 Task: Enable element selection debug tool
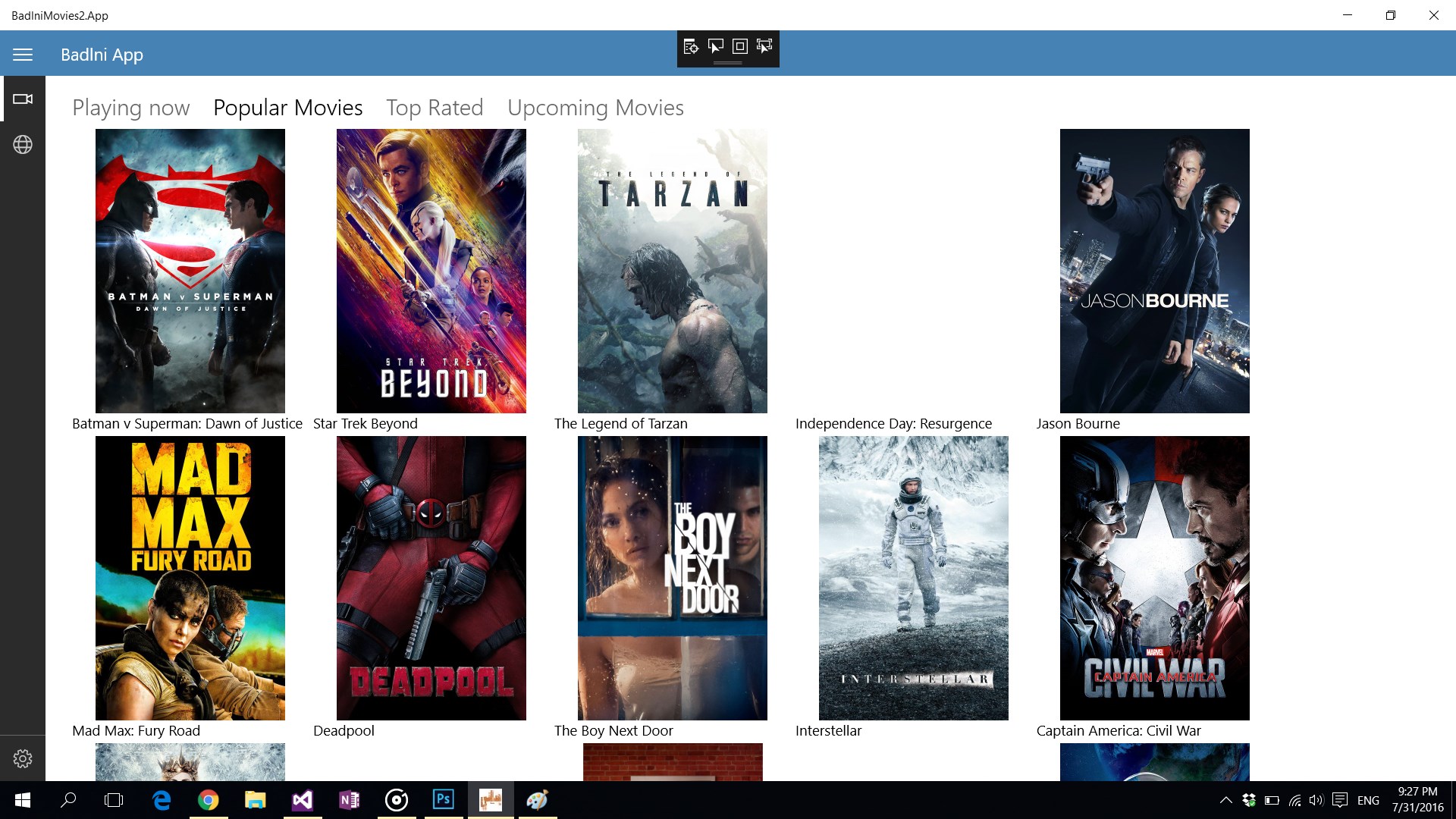coord(715,47)
